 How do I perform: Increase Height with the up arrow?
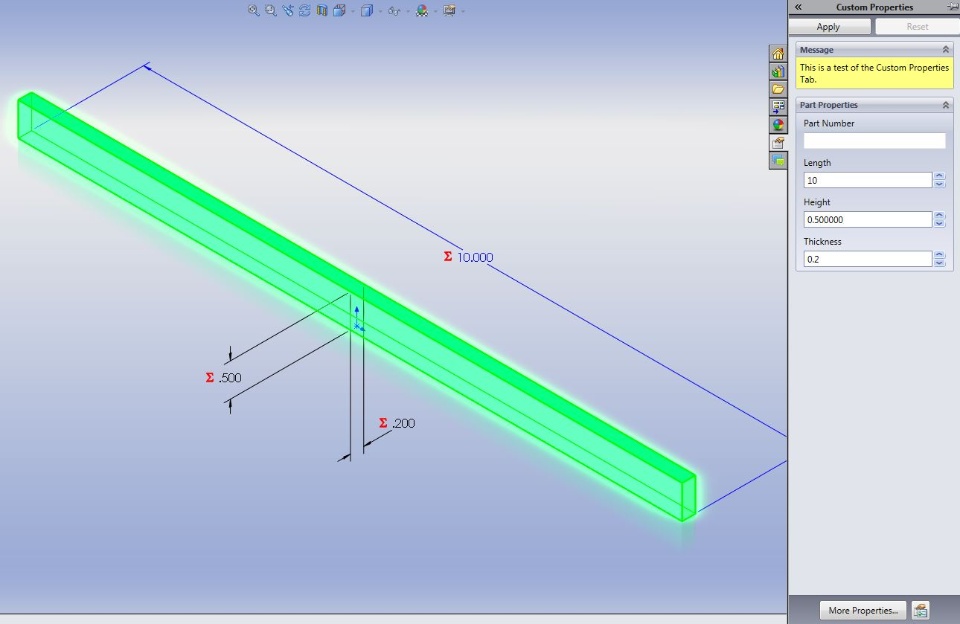[939, 216]
